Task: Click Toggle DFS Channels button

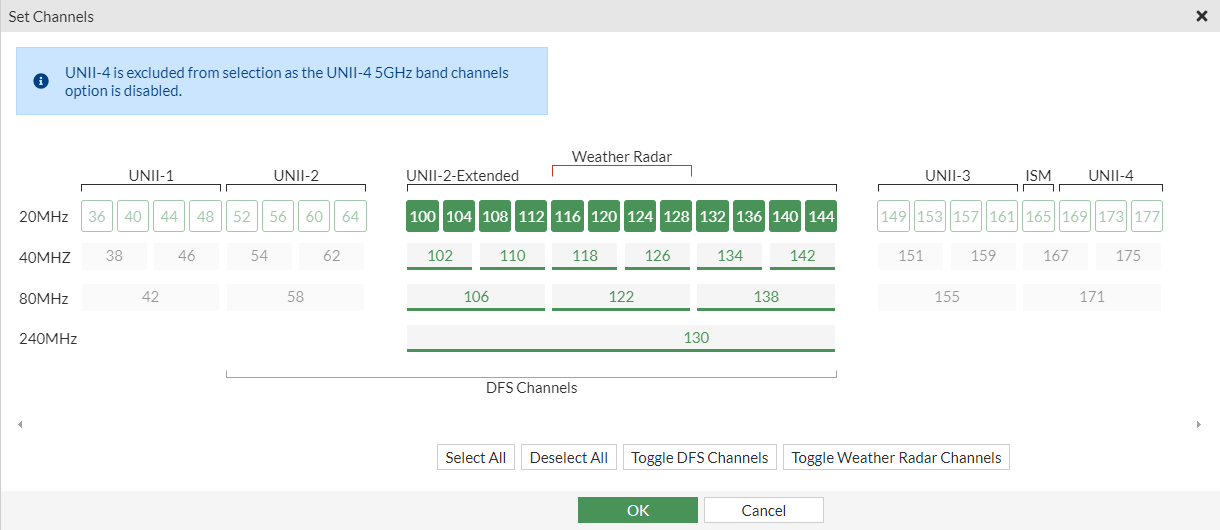Action: click(700, 457)
